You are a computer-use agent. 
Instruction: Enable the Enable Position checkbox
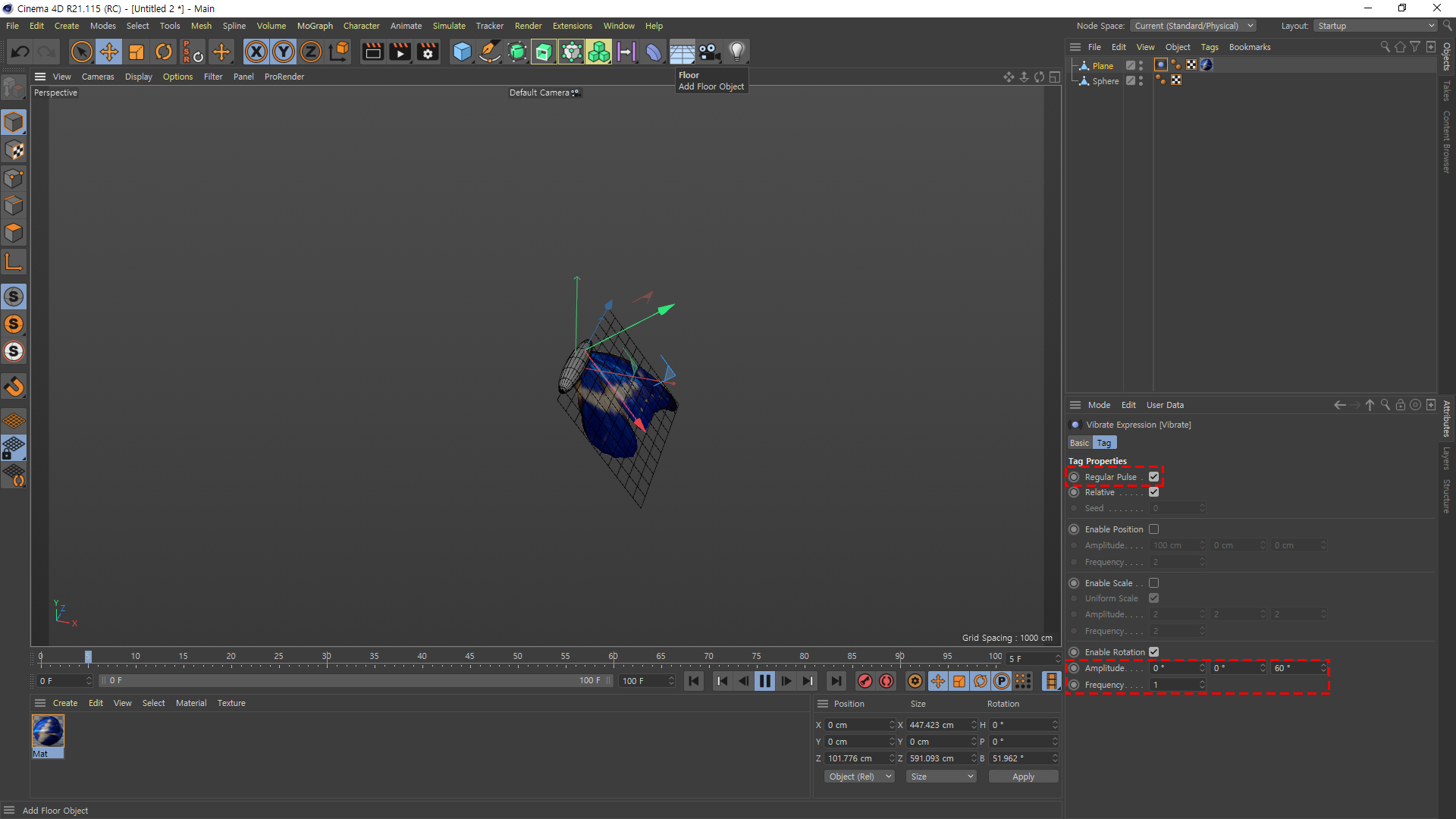(x=1153, y=529)
